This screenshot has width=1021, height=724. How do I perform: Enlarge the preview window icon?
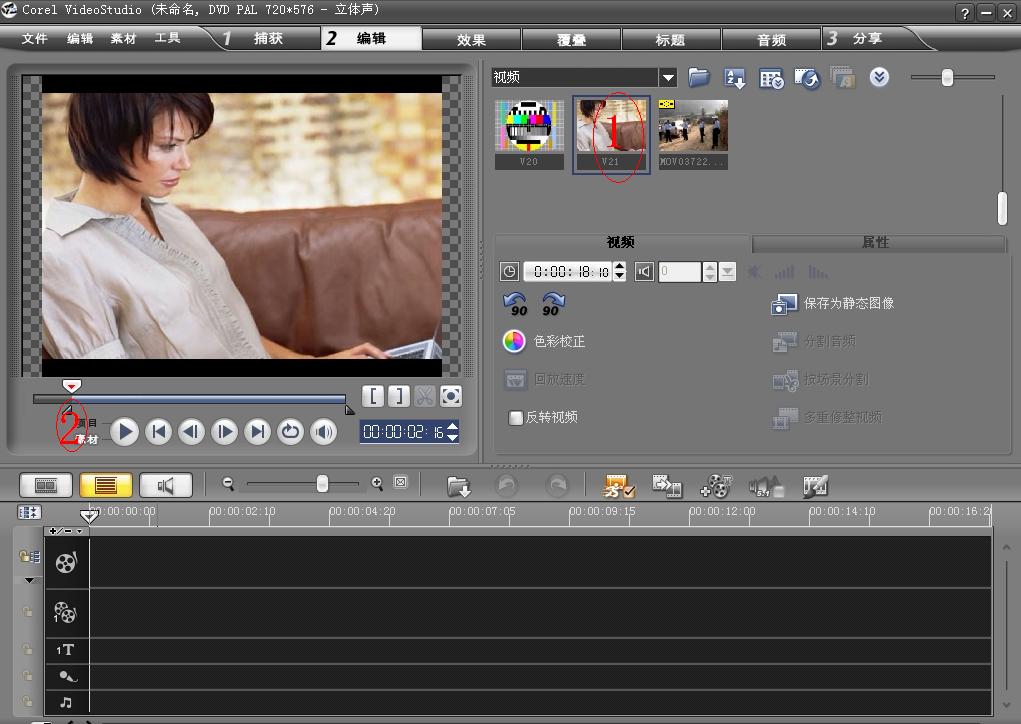[451, 396]
